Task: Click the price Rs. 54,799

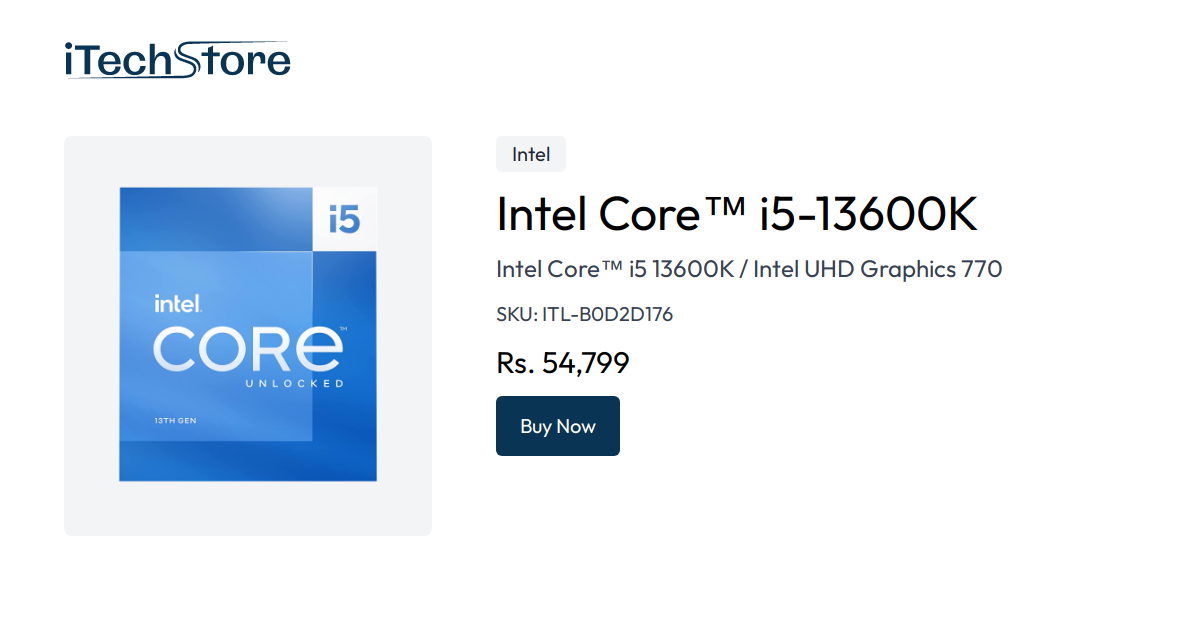Action: click(563, 363)
